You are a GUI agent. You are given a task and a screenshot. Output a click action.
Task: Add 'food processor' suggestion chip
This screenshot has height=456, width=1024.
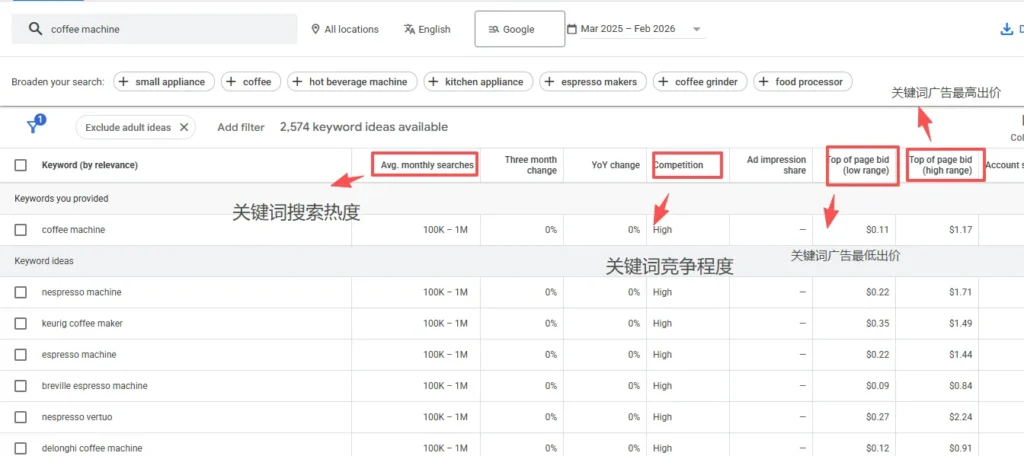[x=802, y=82]
